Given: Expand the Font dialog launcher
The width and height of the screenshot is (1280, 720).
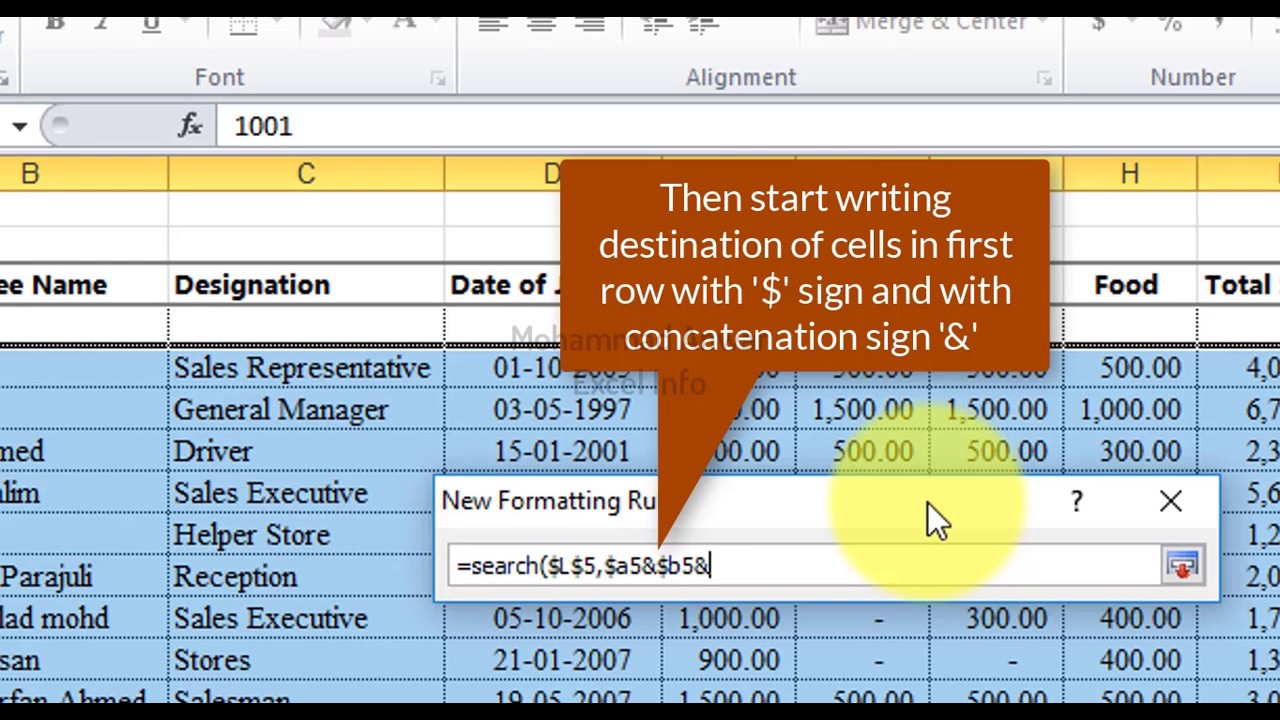Looking at the screenshot, I should [x=438, y=78].
